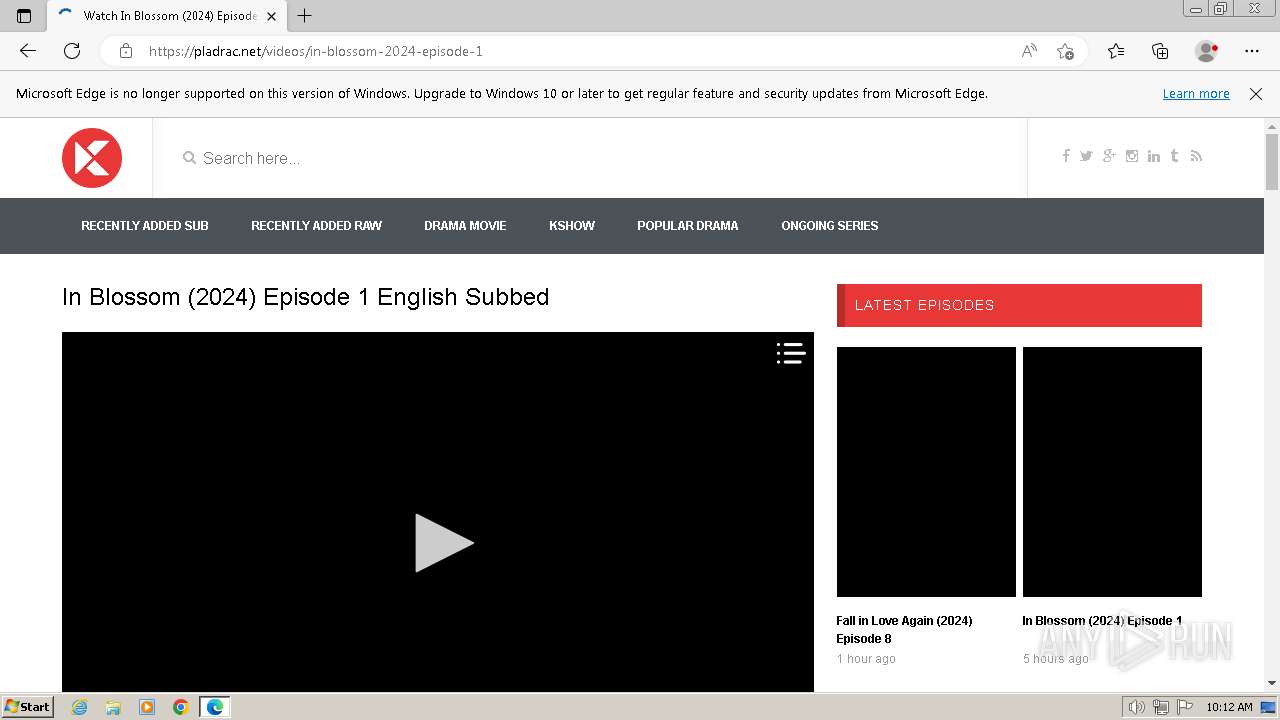Image resolution: width=1280 pixels, height=720 pixels.
Task: Open In Blossom Episode 1 sidebar thumbnail
Action: [x=1112, y=472]
